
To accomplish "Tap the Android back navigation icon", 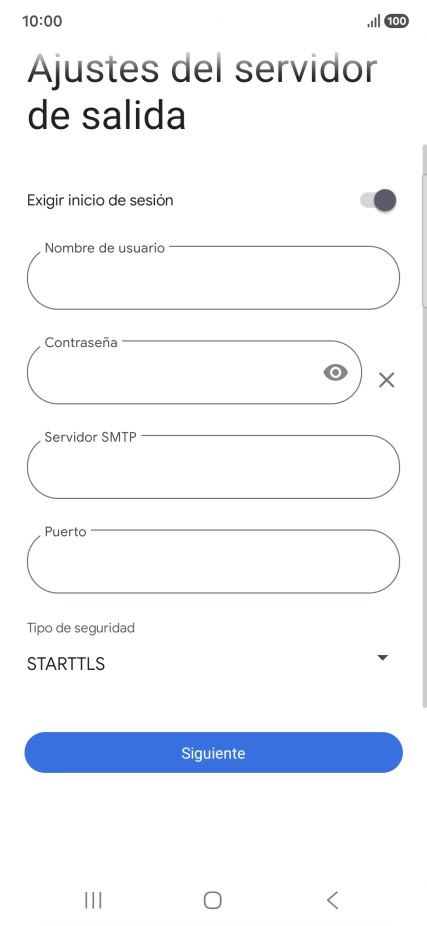I will [x=333, y=900].
